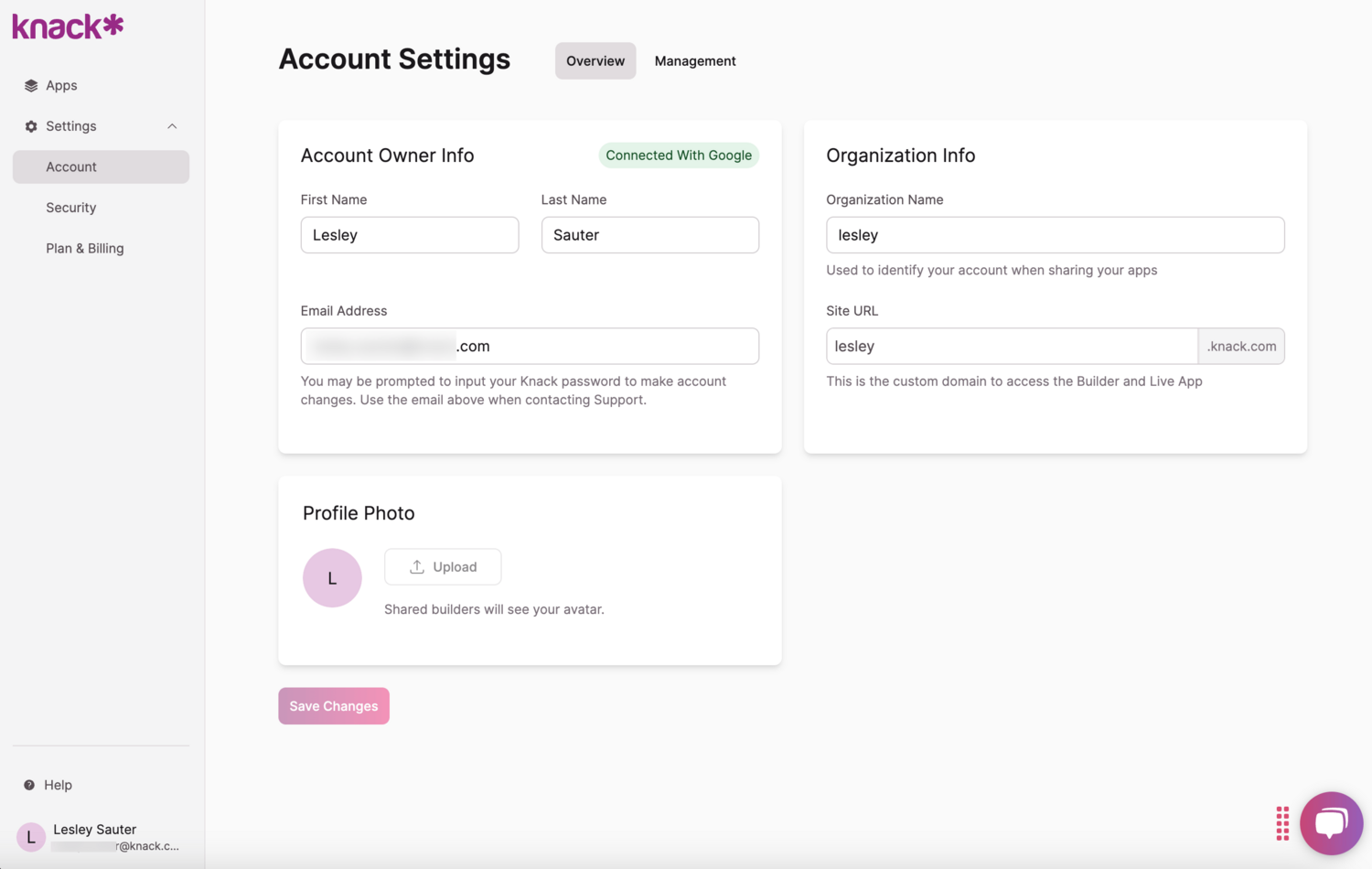
Task: Click the Knack logo
Action: (x=68, y=27)
